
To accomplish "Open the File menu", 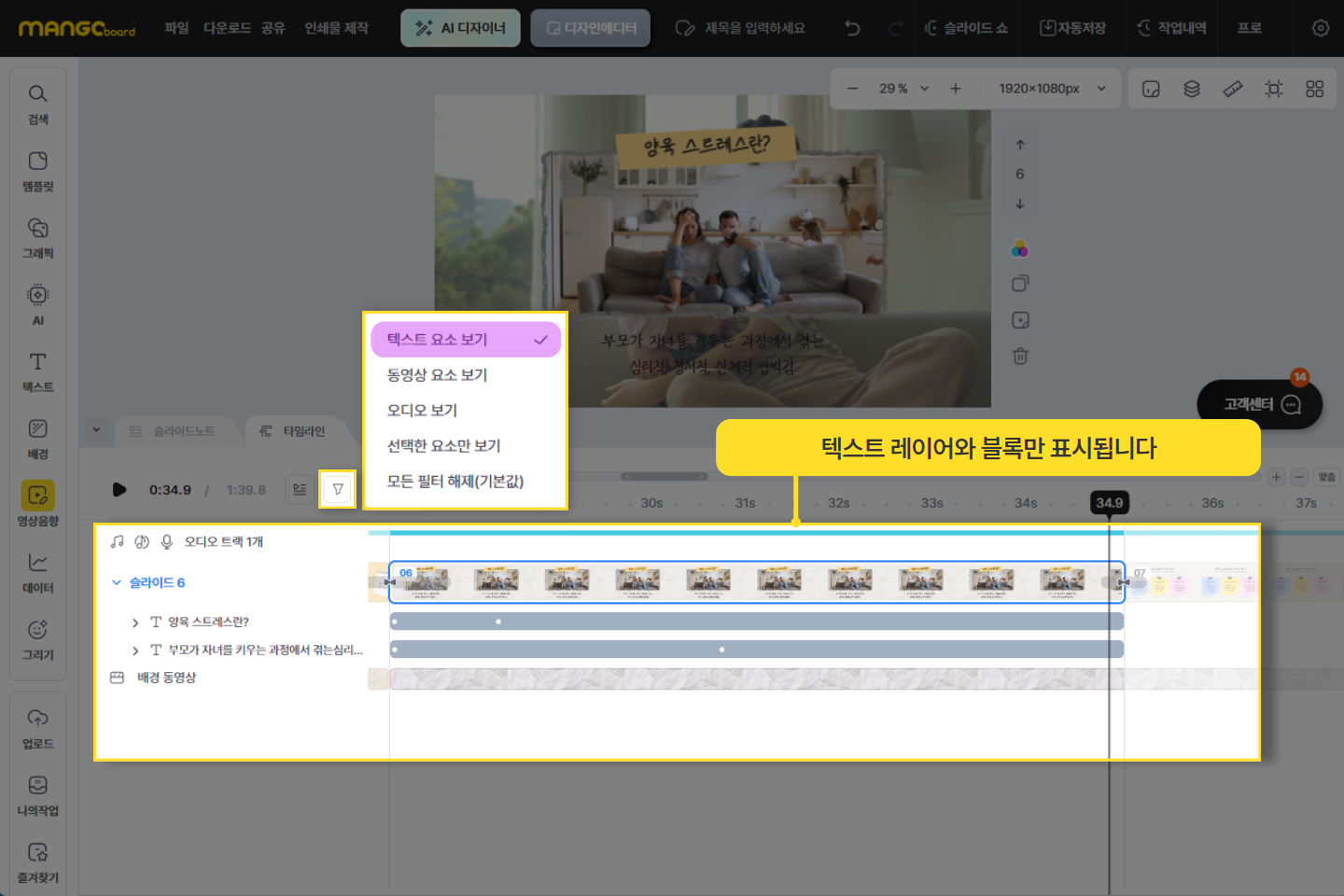I will [176, 28].
